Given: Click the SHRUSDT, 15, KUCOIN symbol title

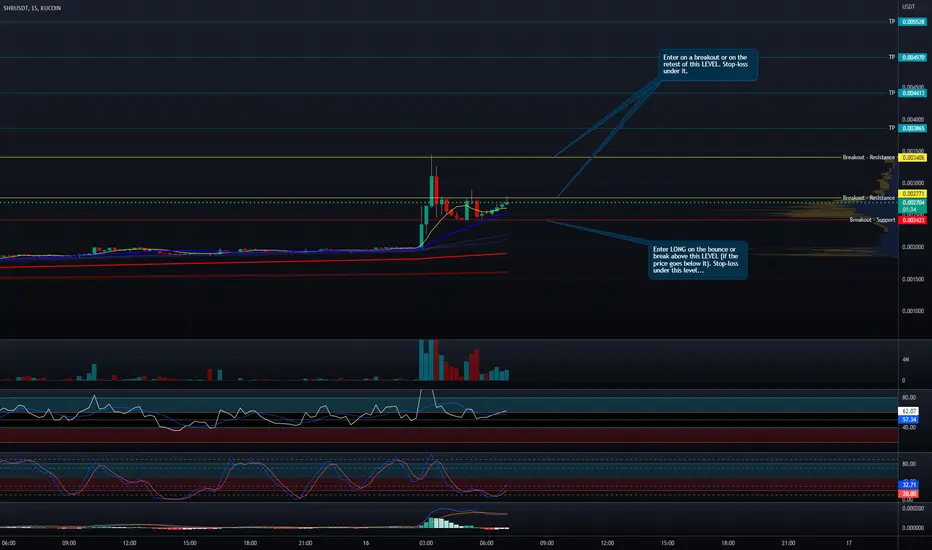Looking at the screenshot, I should [32, 8].
